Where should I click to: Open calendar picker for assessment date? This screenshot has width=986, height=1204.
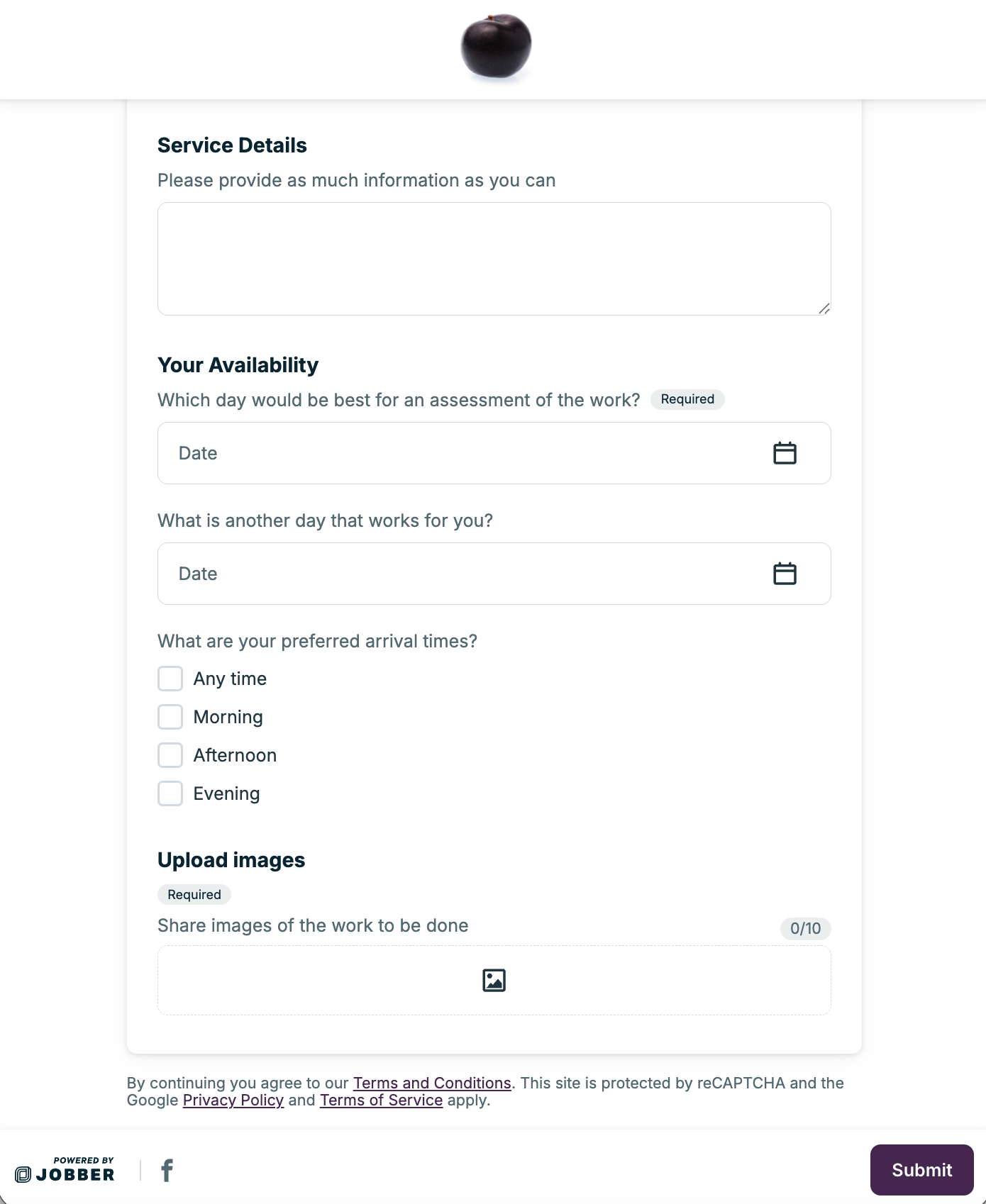click(x=785, y=453)
